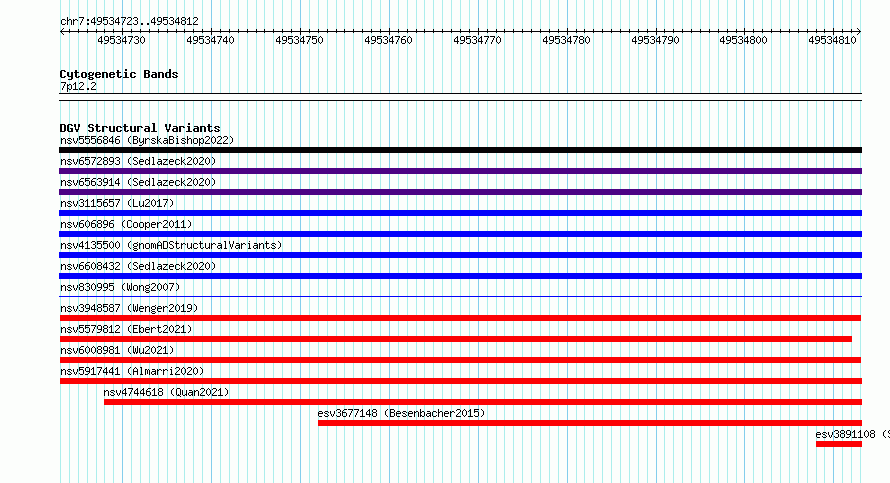Click the nsv5917441 (Almarri2020) label

pyautogui.click(x=132, y=371)
